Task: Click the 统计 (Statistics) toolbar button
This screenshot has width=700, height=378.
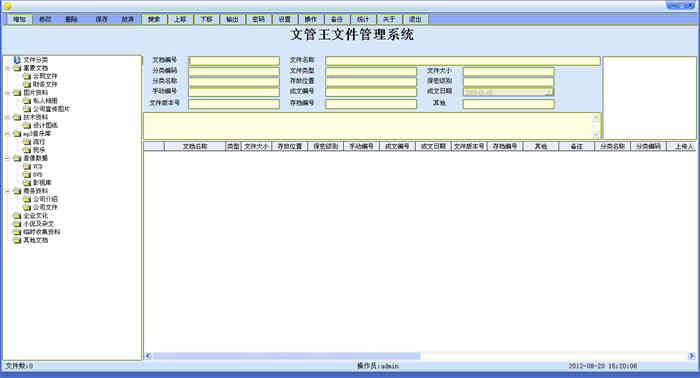Action: pos(363,19)
